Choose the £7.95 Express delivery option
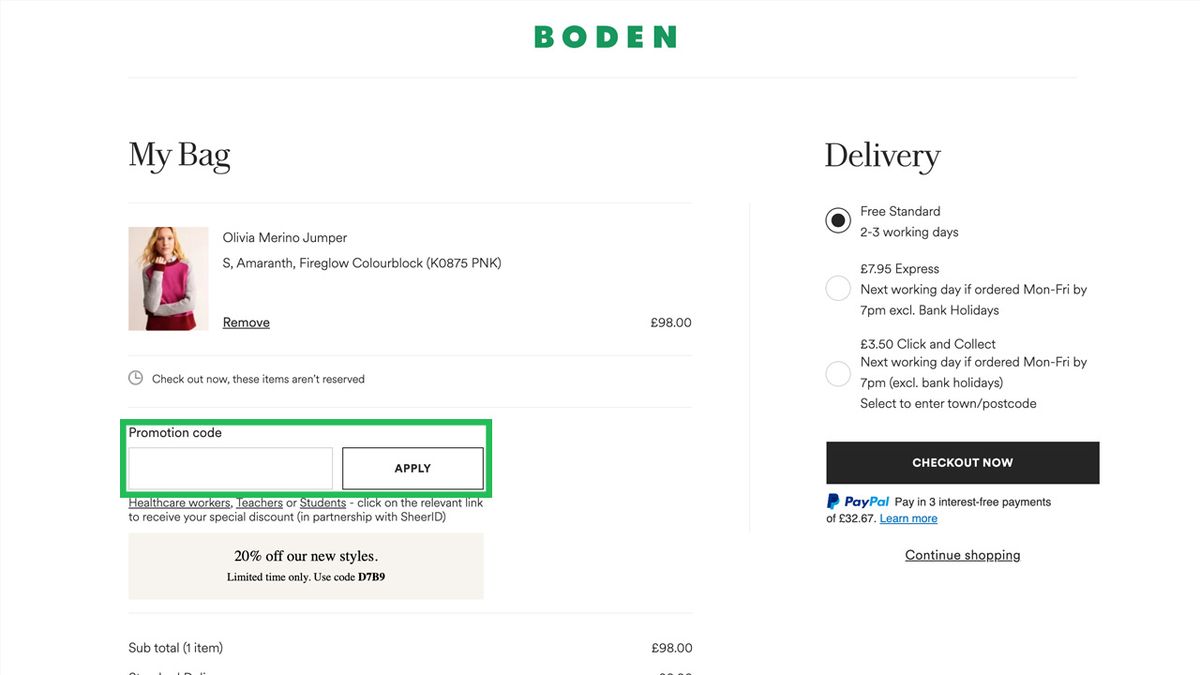Screen dimensions: 1200x675 (x=837, y=287)
